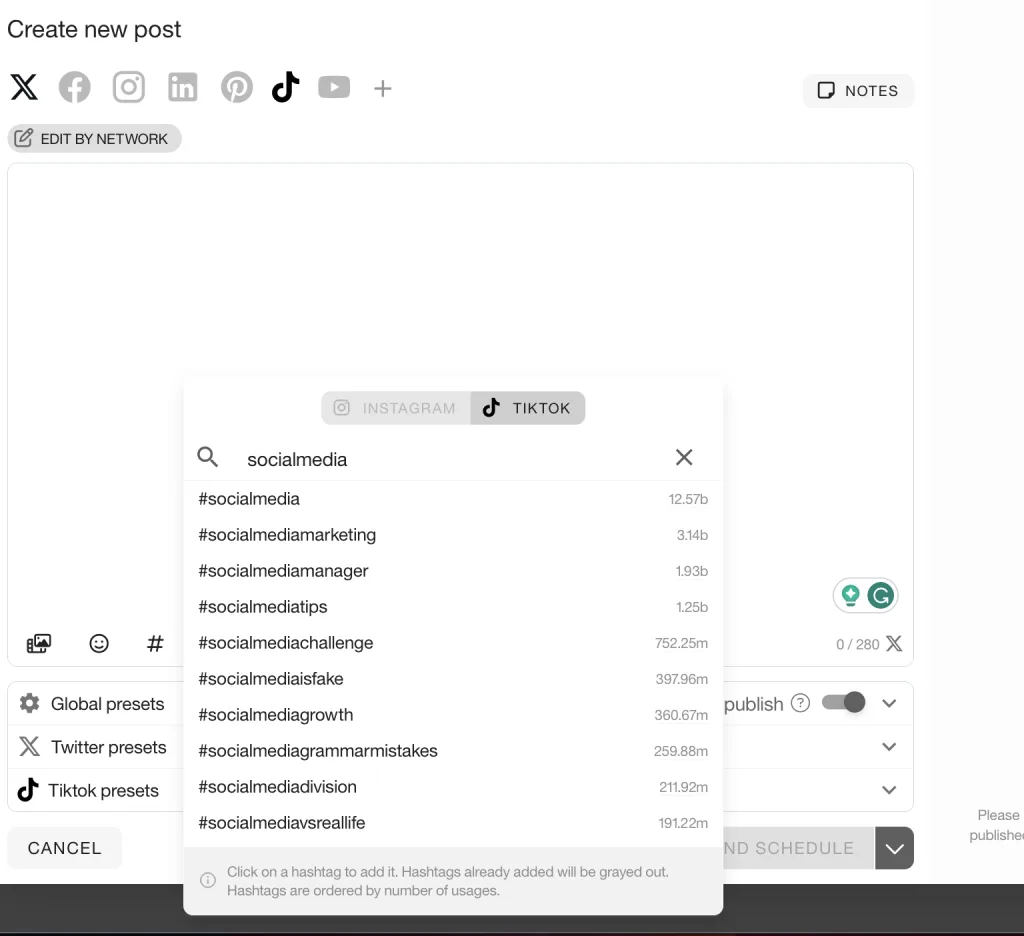Add the #socialmediagrowth hashtag
Image resolution: width=1024 pixels, height=936 pixels.
point(453,715)
